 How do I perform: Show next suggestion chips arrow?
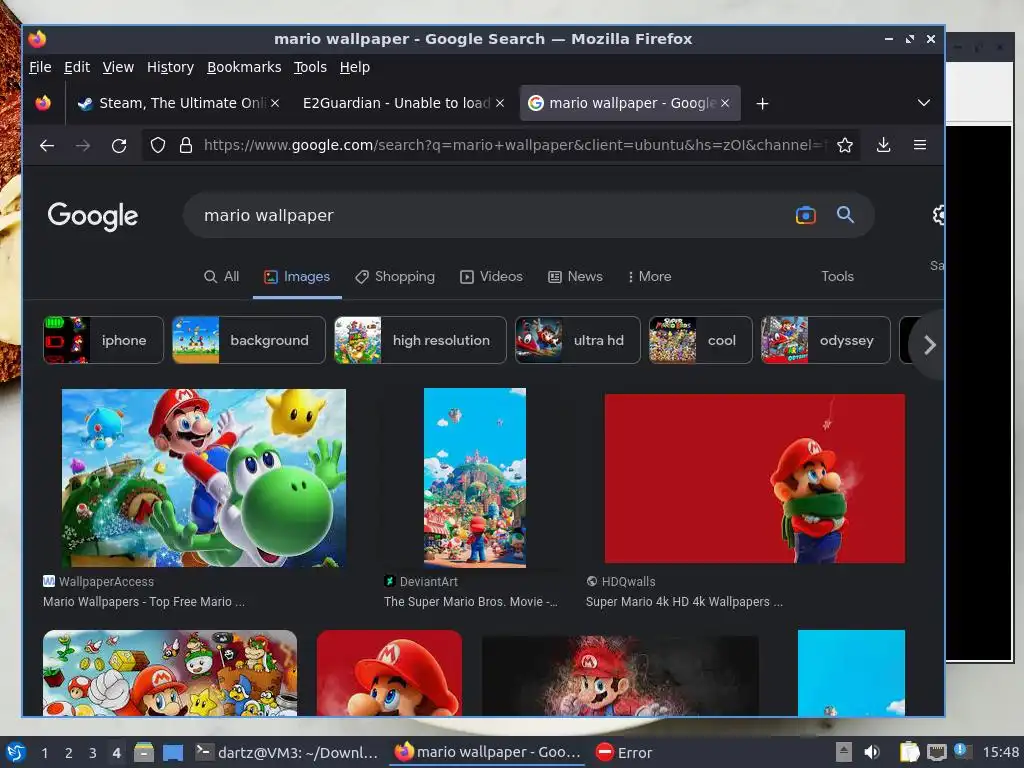tap(929, 344)
